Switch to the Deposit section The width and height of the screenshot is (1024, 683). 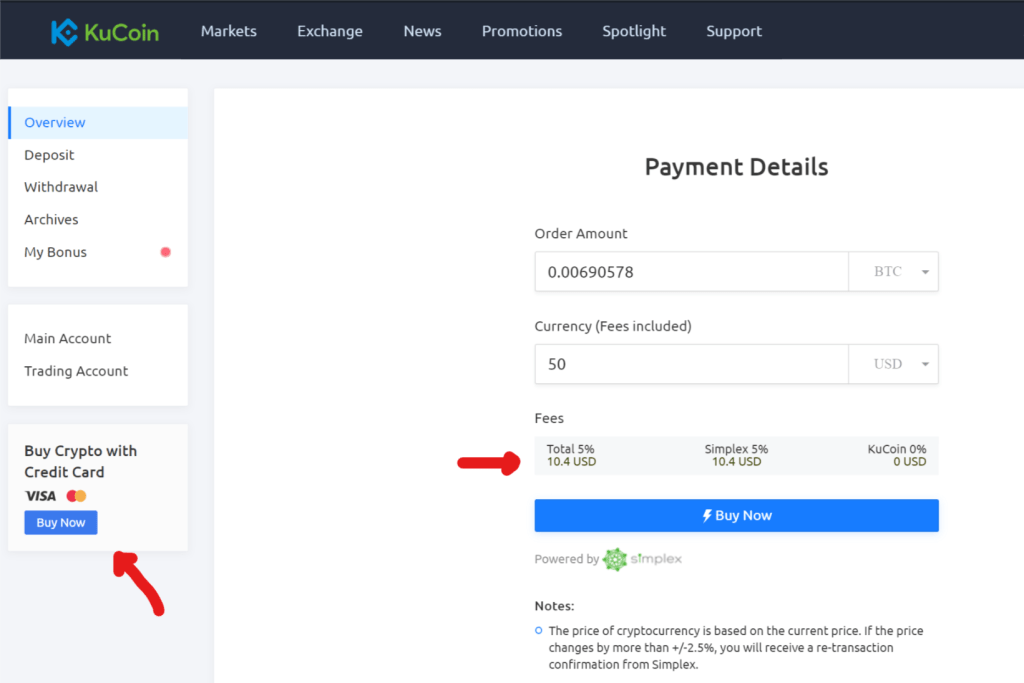click(x=49, y=154)
